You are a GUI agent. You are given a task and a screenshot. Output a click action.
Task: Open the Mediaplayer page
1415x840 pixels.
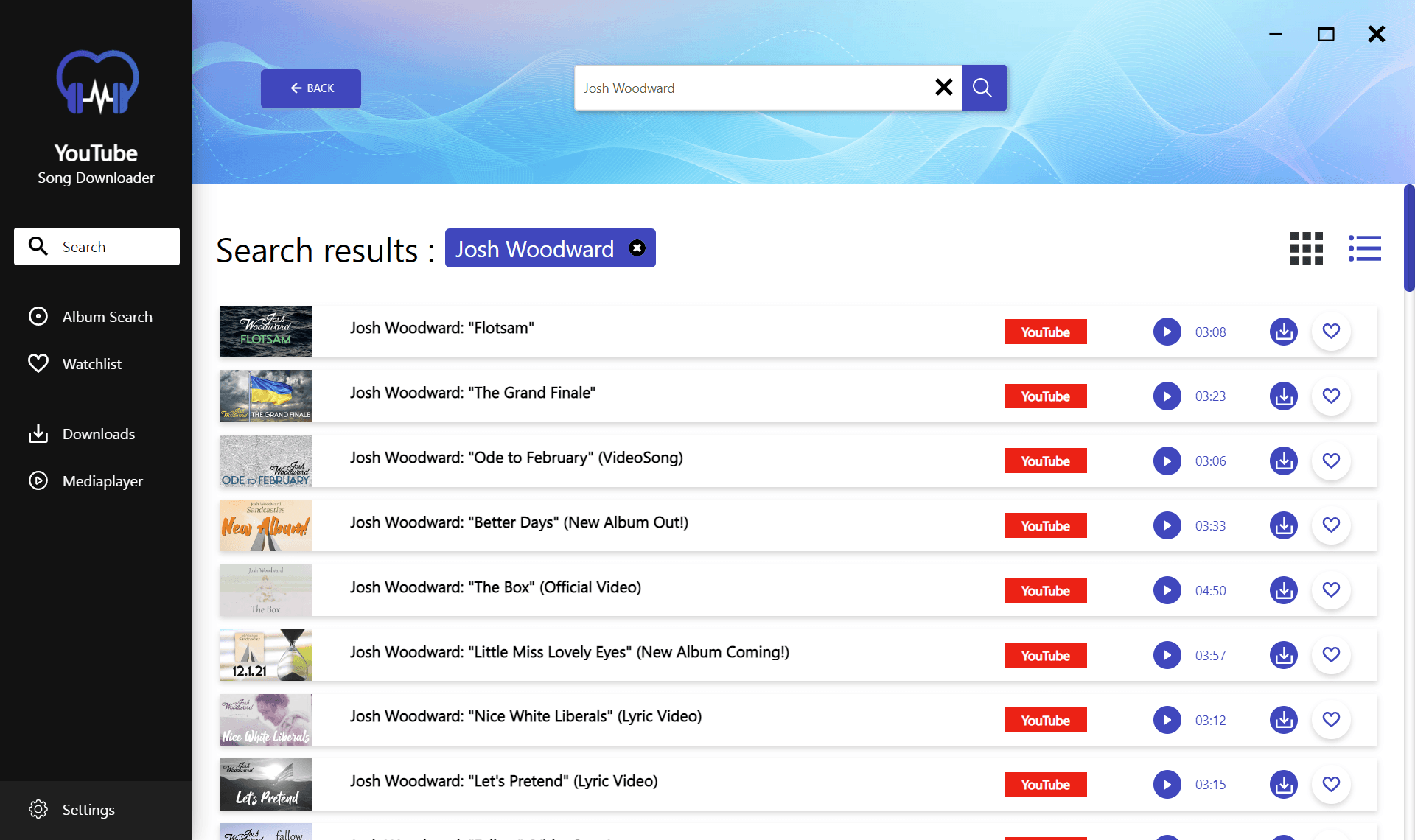[85, 481]
